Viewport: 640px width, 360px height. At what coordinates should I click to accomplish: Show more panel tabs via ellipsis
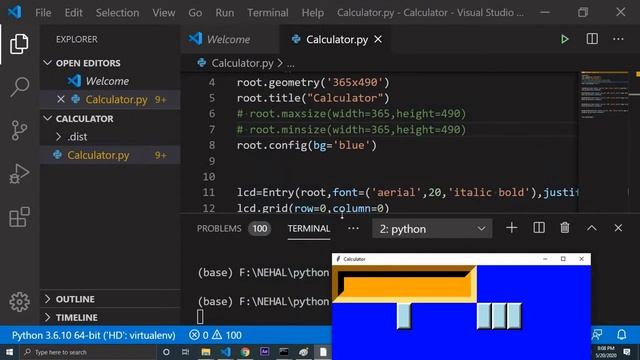[353, 228]
